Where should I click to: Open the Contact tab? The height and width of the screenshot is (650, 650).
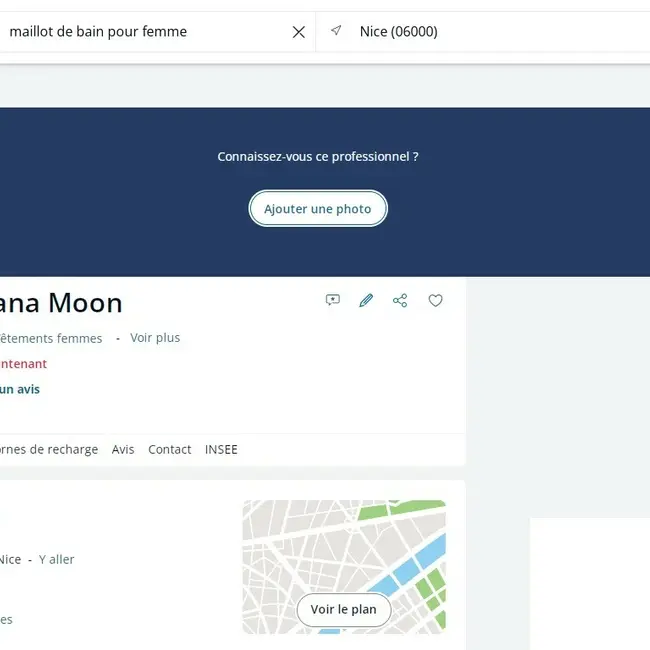(170, 449)
